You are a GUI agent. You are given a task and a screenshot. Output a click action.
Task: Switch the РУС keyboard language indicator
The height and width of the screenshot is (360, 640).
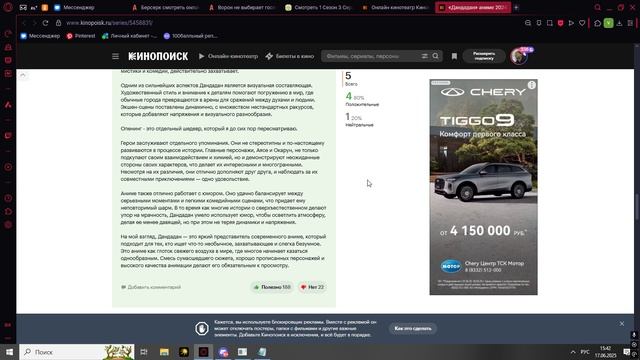(x=585, y=352)
